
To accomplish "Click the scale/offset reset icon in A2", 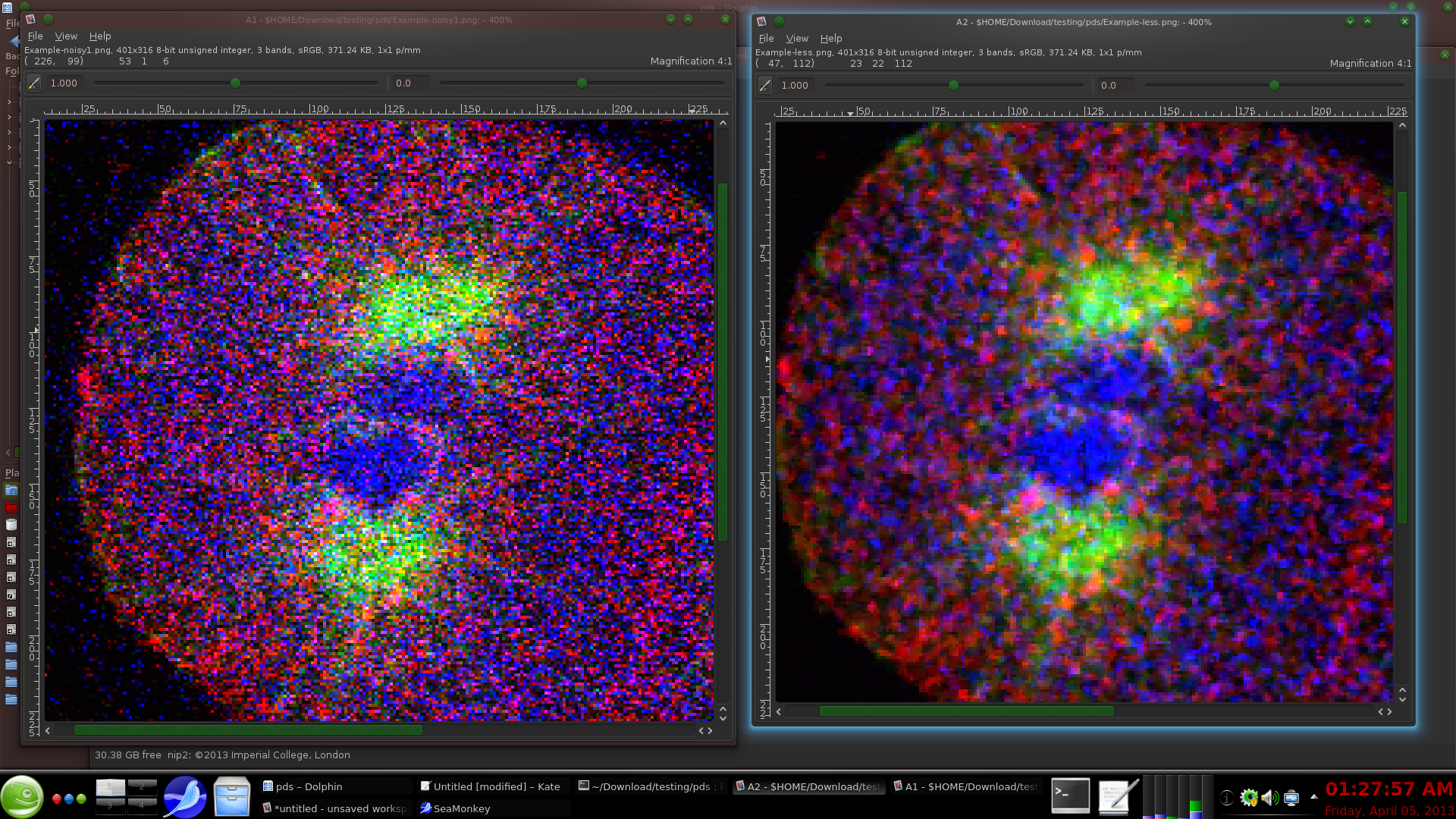I will point(765,86).
